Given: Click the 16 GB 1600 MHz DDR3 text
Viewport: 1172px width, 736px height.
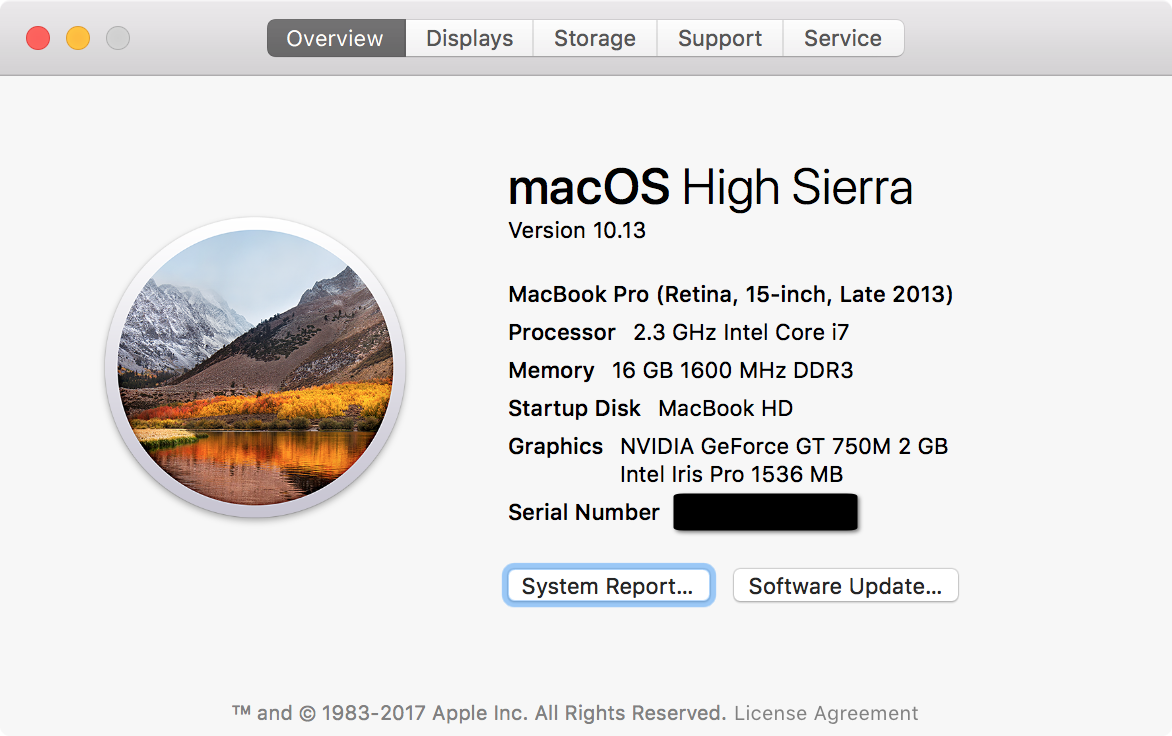Looking at the screenshot, I should (732, 370).
